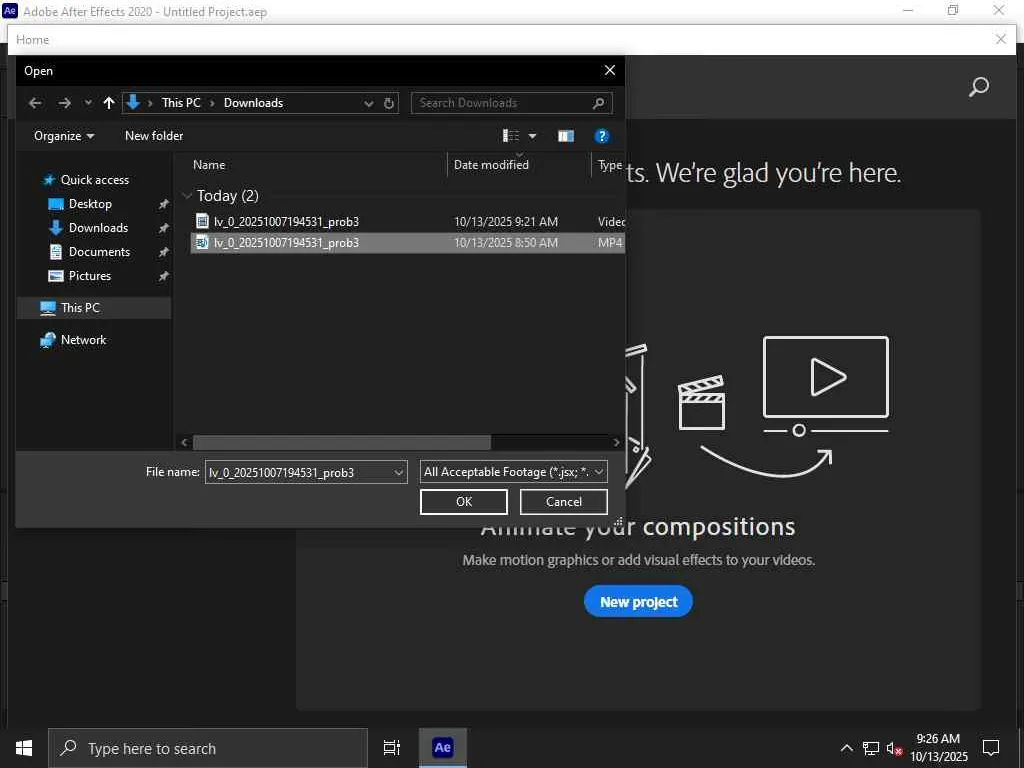Go up one folder level
1024x768 pixels.
[x=108, y=103]
